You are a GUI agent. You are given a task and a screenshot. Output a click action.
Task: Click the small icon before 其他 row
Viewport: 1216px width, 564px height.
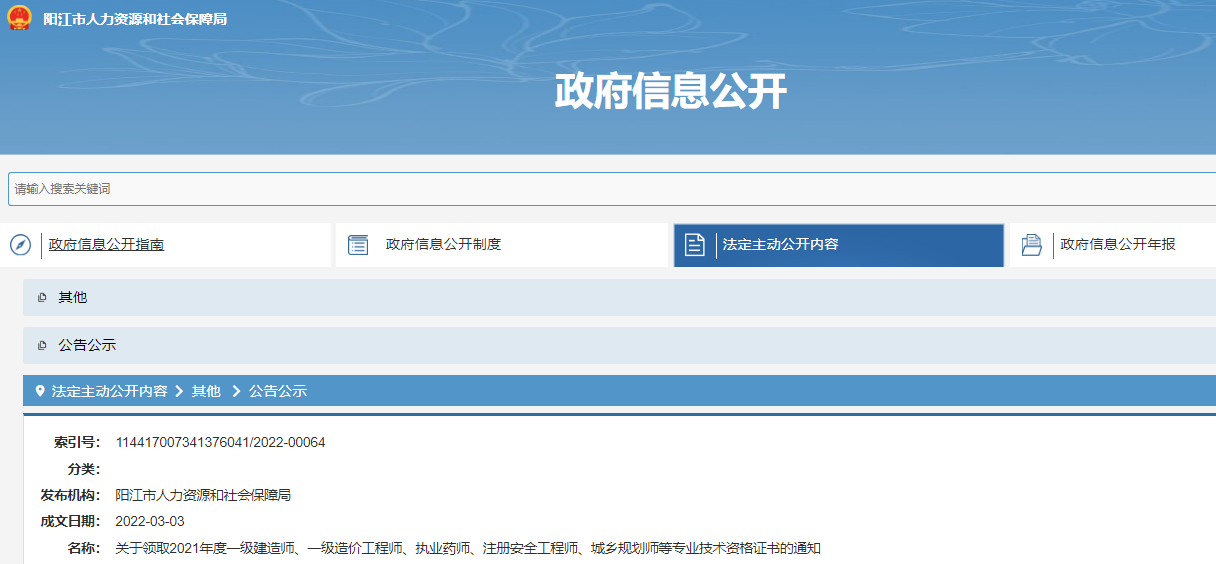tap(42, 298)
